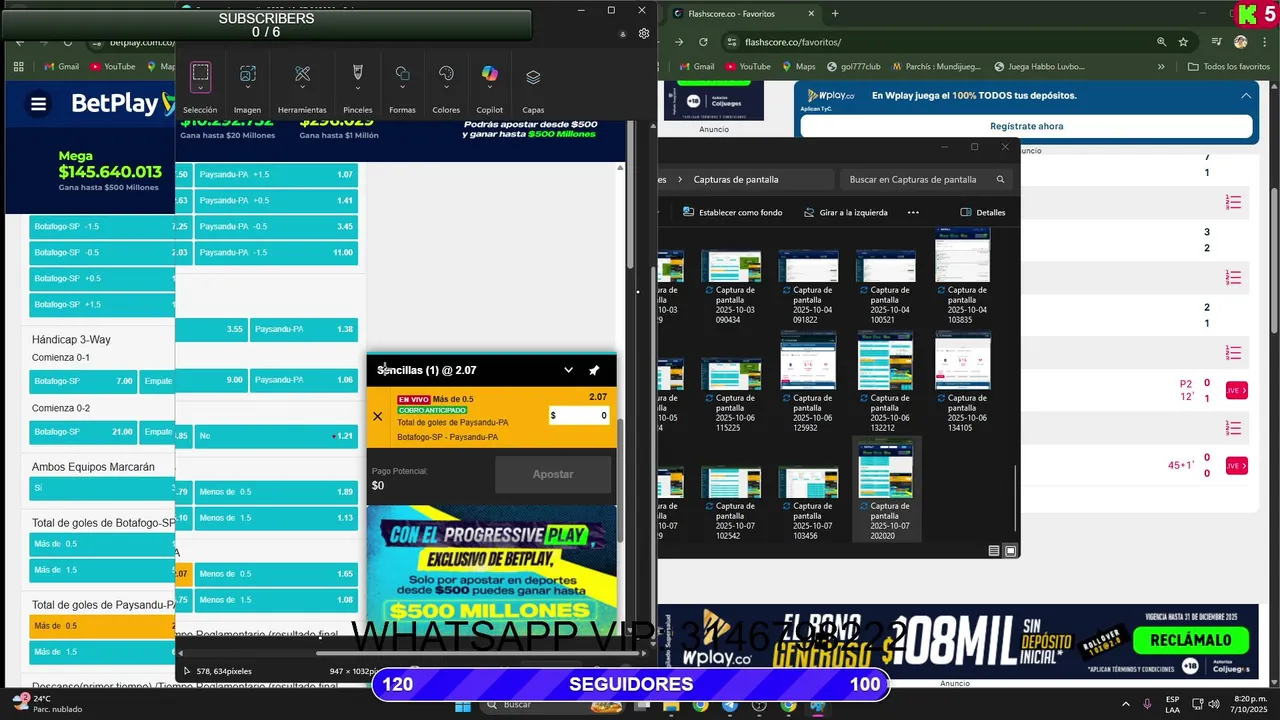Viewport: 1280px width, 720px height.
Task: Click Regístrate ahora button
Action: tap(1026, 126)
